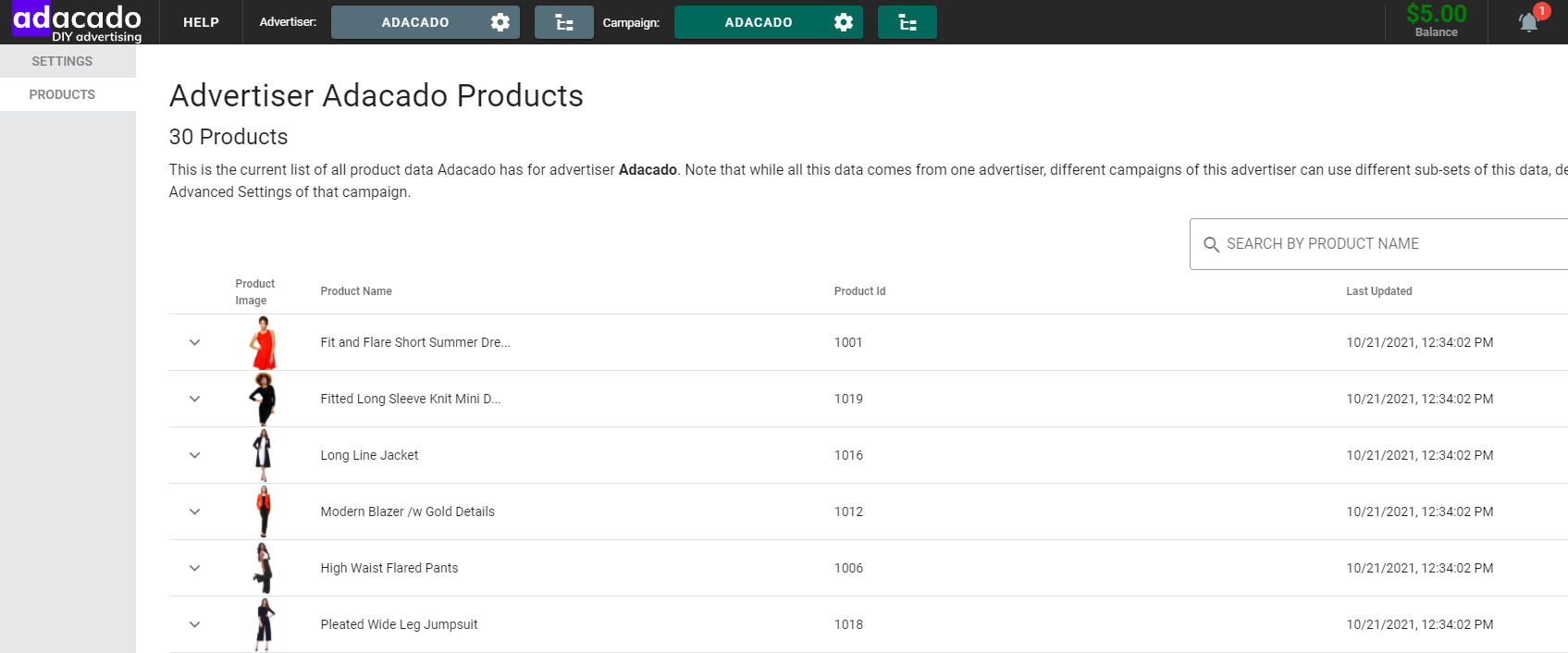Click the Last Updated column header
This screenshot has height=653, width=1568.
click(1378, 291)
